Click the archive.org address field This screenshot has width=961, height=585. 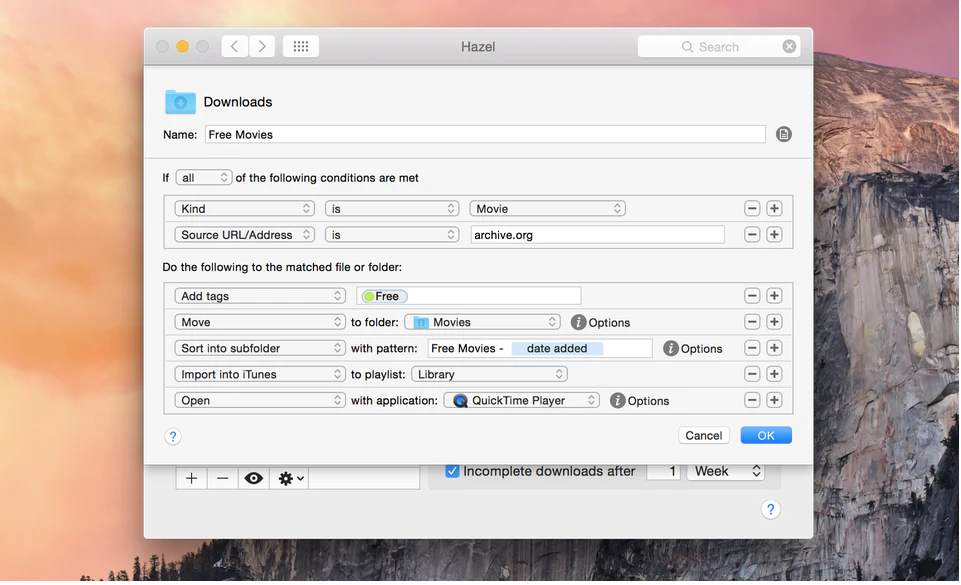click(598, 235)
